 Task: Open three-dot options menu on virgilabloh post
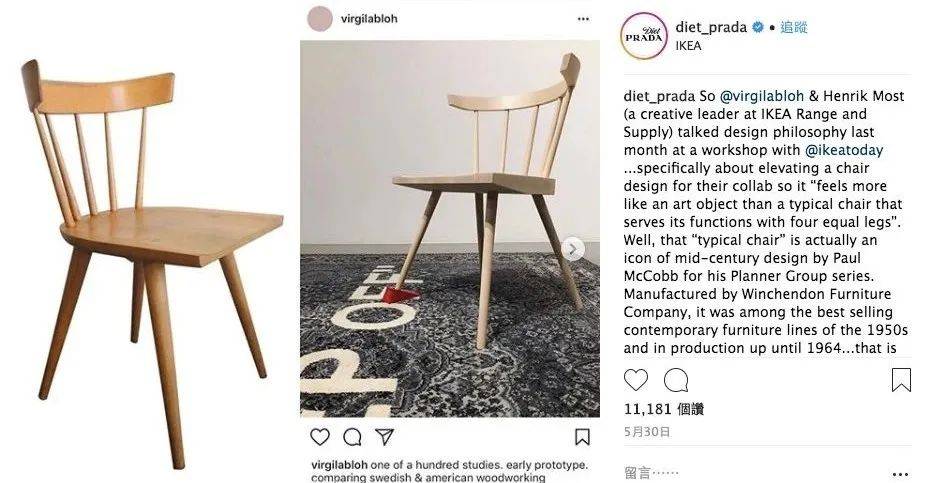[x=583, y=19]
